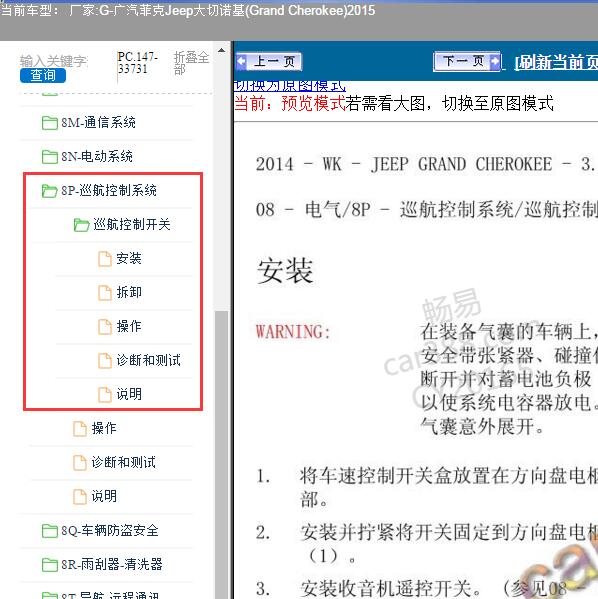Select the 8P-巡航控制系统 tree label
The height and width of the screenshot is (599, 598).
[x=109, y=190]
